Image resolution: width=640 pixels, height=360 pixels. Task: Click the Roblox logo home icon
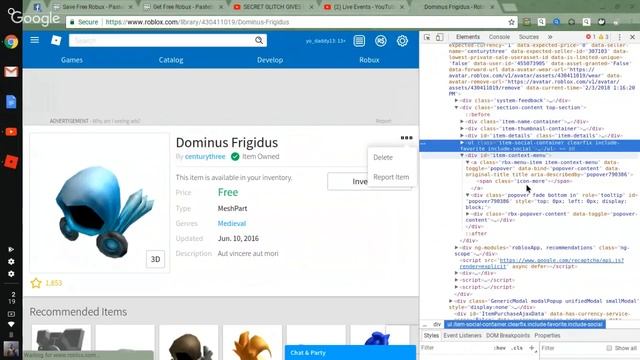click(x=56, y=40)
